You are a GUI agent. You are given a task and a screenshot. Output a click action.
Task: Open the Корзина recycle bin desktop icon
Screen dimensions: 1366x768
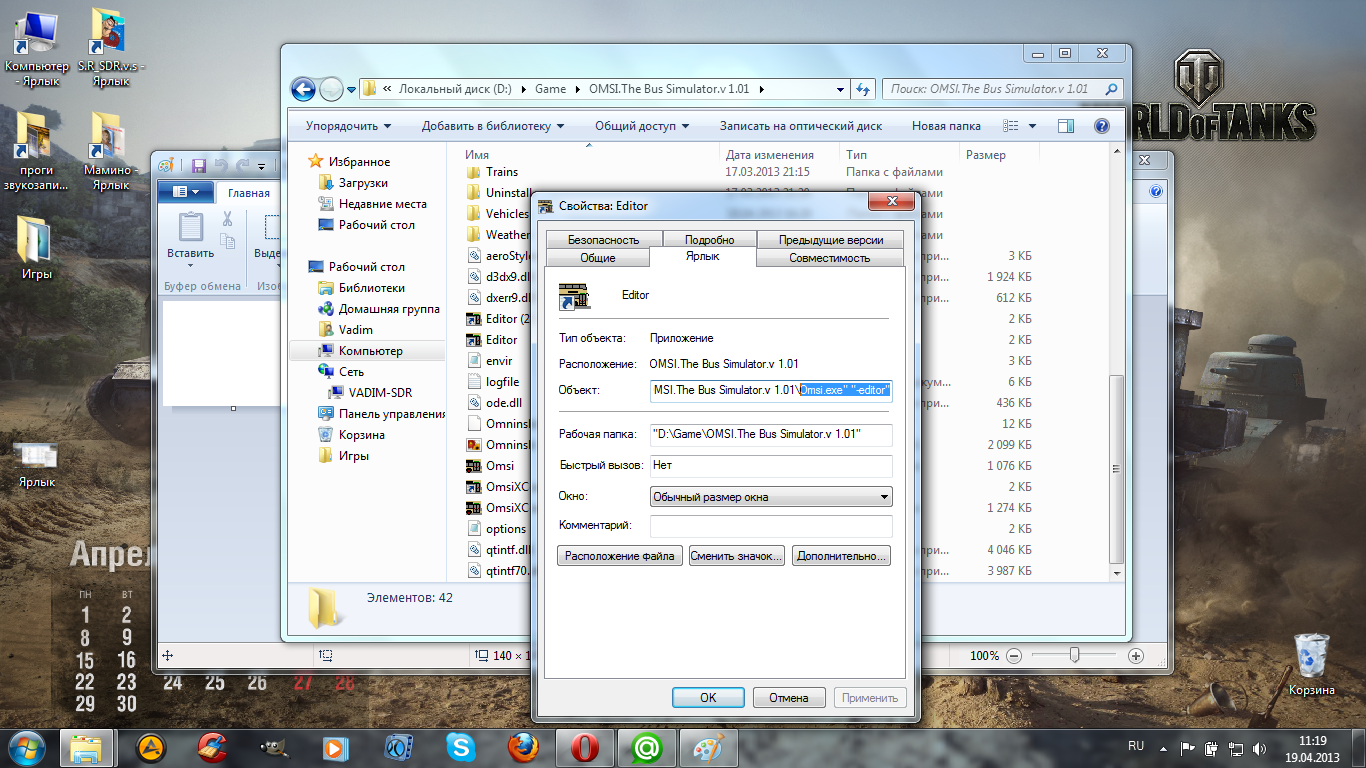click(x=1311, y=665)
